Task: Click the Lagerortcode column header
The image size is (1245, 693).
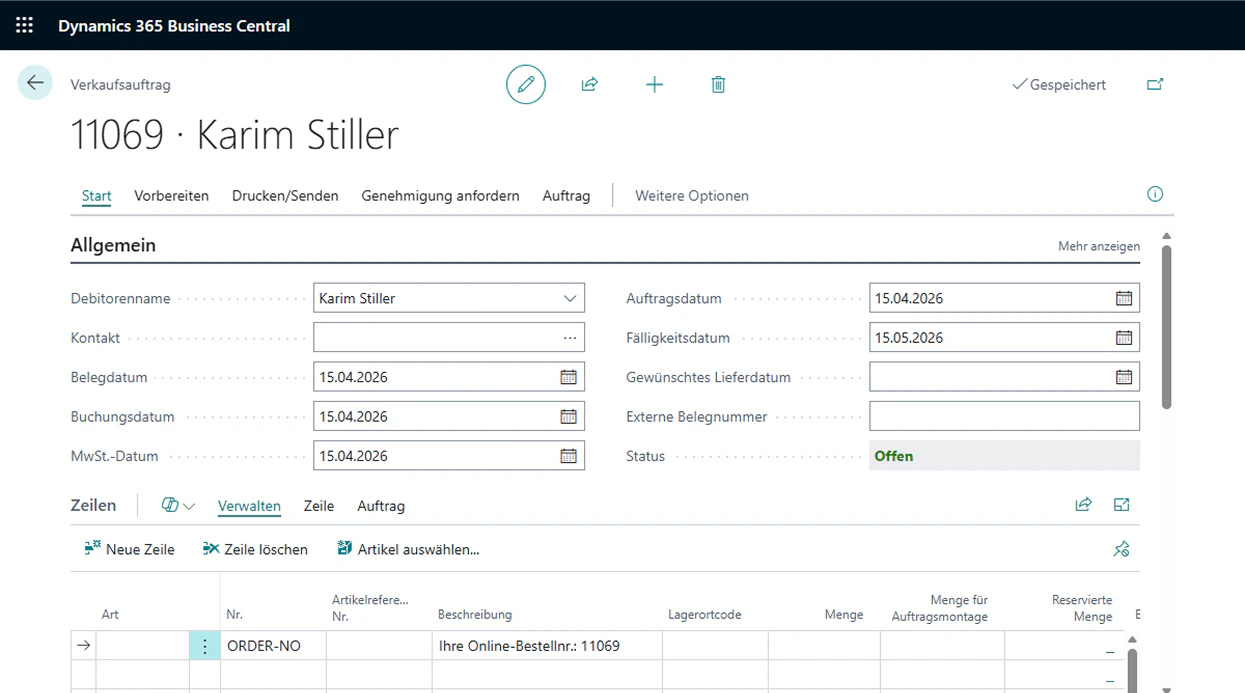Action: (705, 615)
